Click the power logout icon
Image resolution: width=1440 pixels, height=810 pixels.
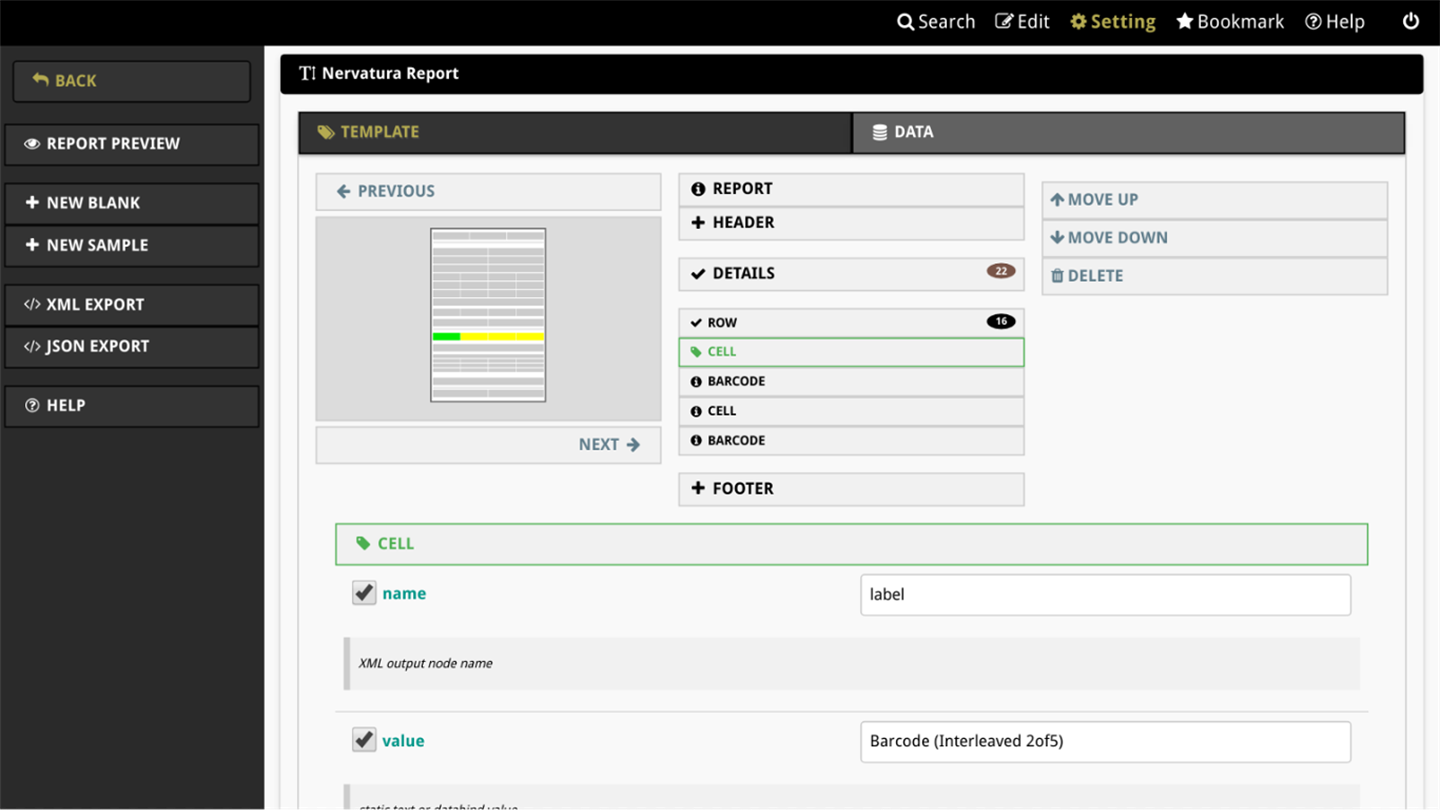(1411, 21)
